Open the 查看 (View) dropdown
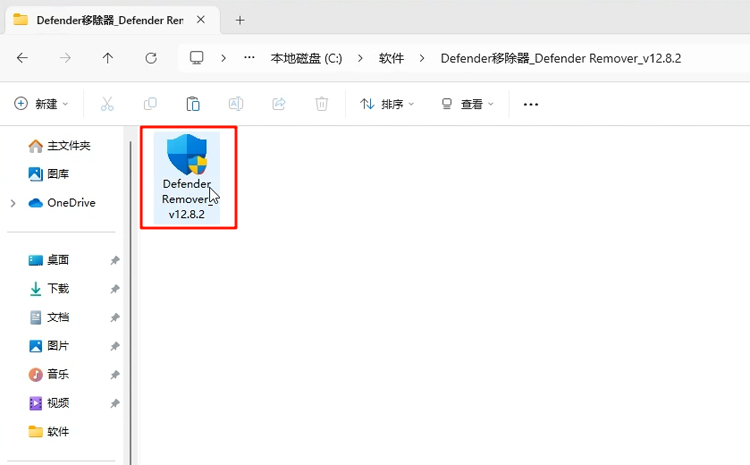Screen dimensions: 750x465 (x=467, y=104)
